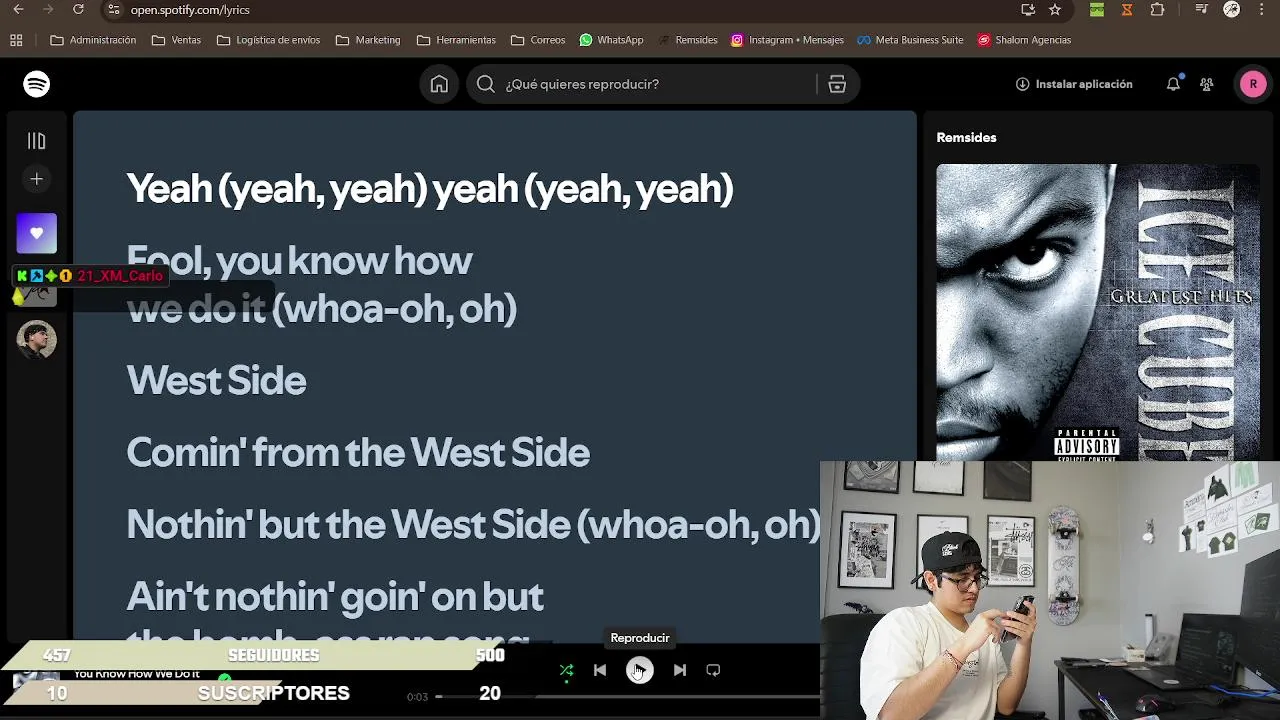
Task: Click 'Remsides' title in right panel
Action: pos(966,137)
